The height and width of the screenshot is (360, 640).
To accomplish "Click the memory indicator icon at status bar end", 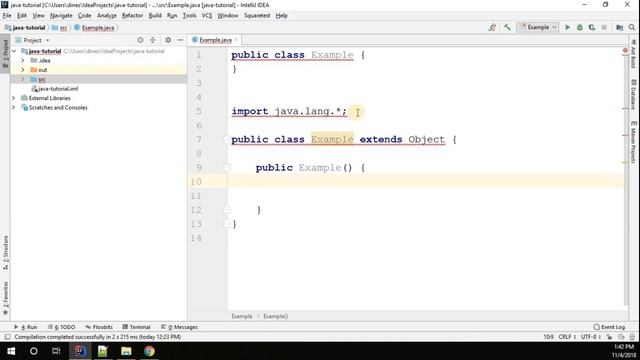I will 632,337.
